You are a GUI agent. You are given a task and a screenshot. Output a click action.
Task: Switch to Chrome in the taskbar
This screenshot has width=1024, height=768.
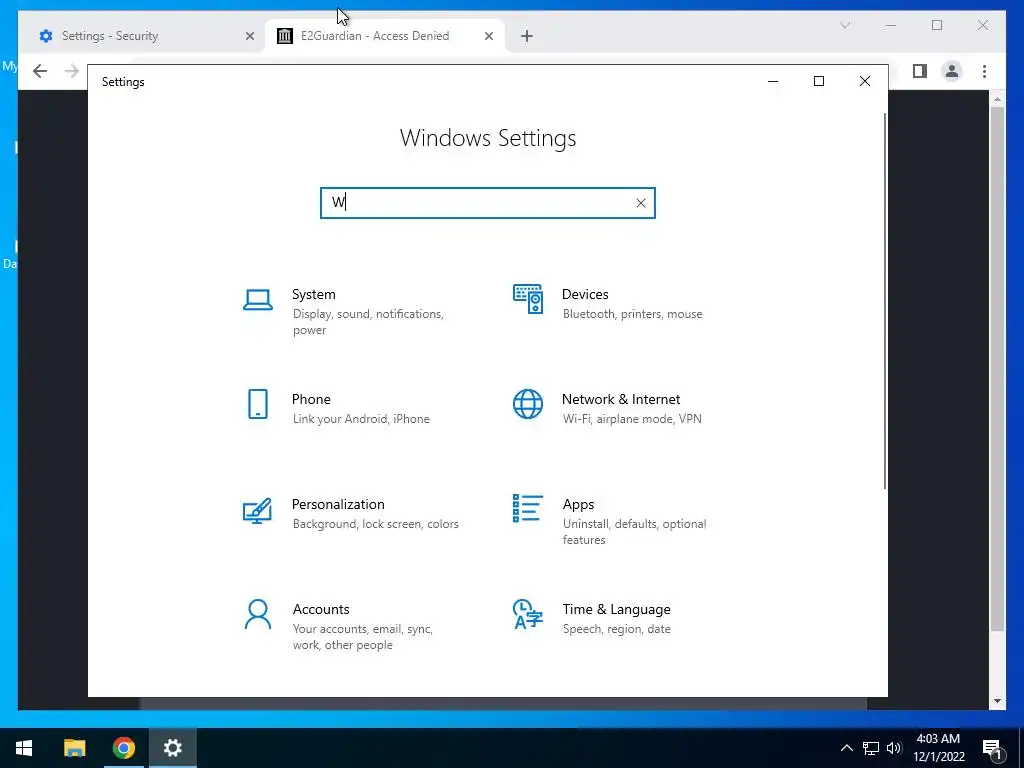(123, 748)
